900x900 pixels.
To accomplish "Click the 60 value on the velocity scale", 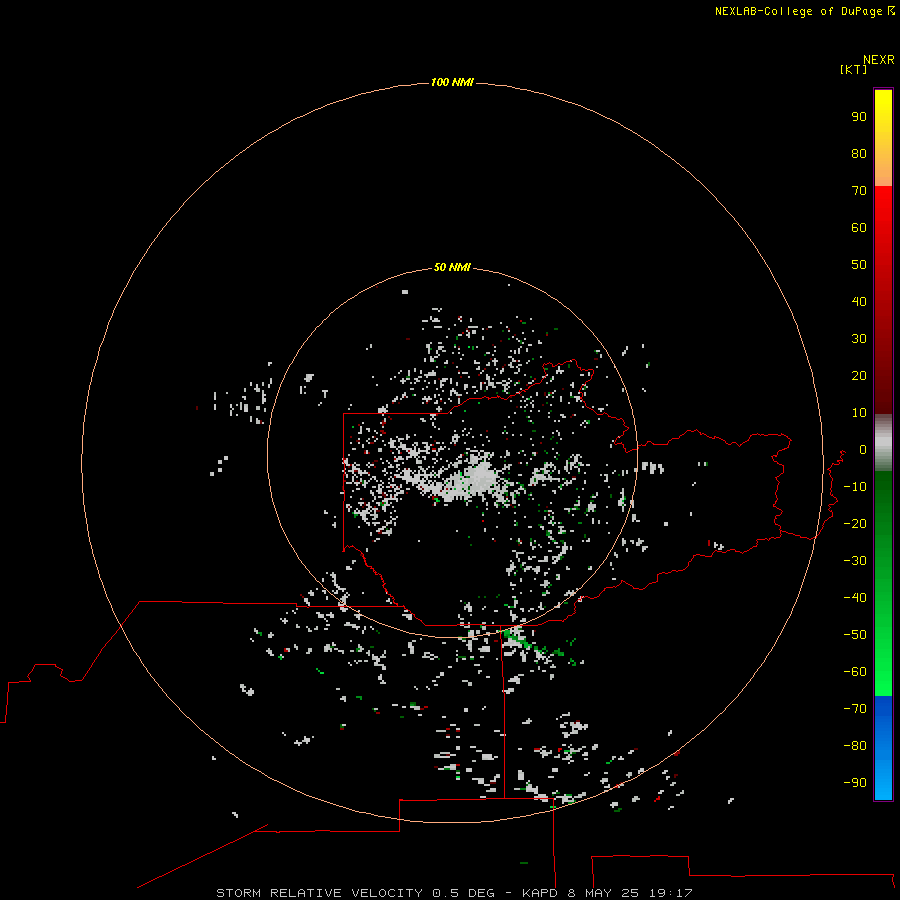I will (x=859, y=227).
